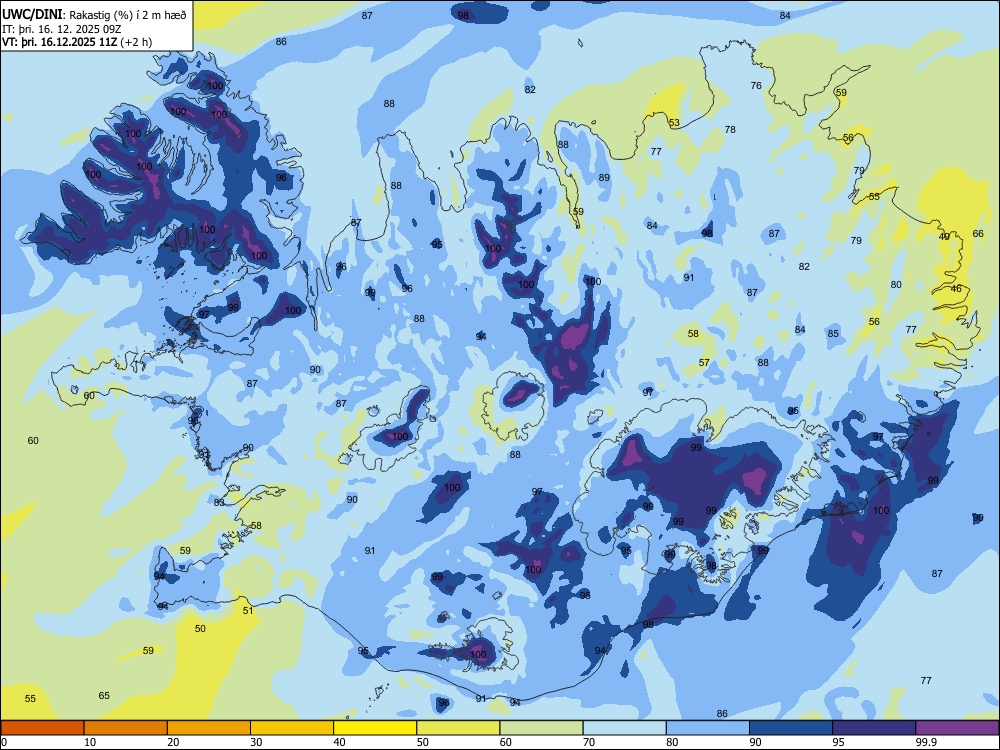Select the humidity value '78' on the map

point(730,129)
